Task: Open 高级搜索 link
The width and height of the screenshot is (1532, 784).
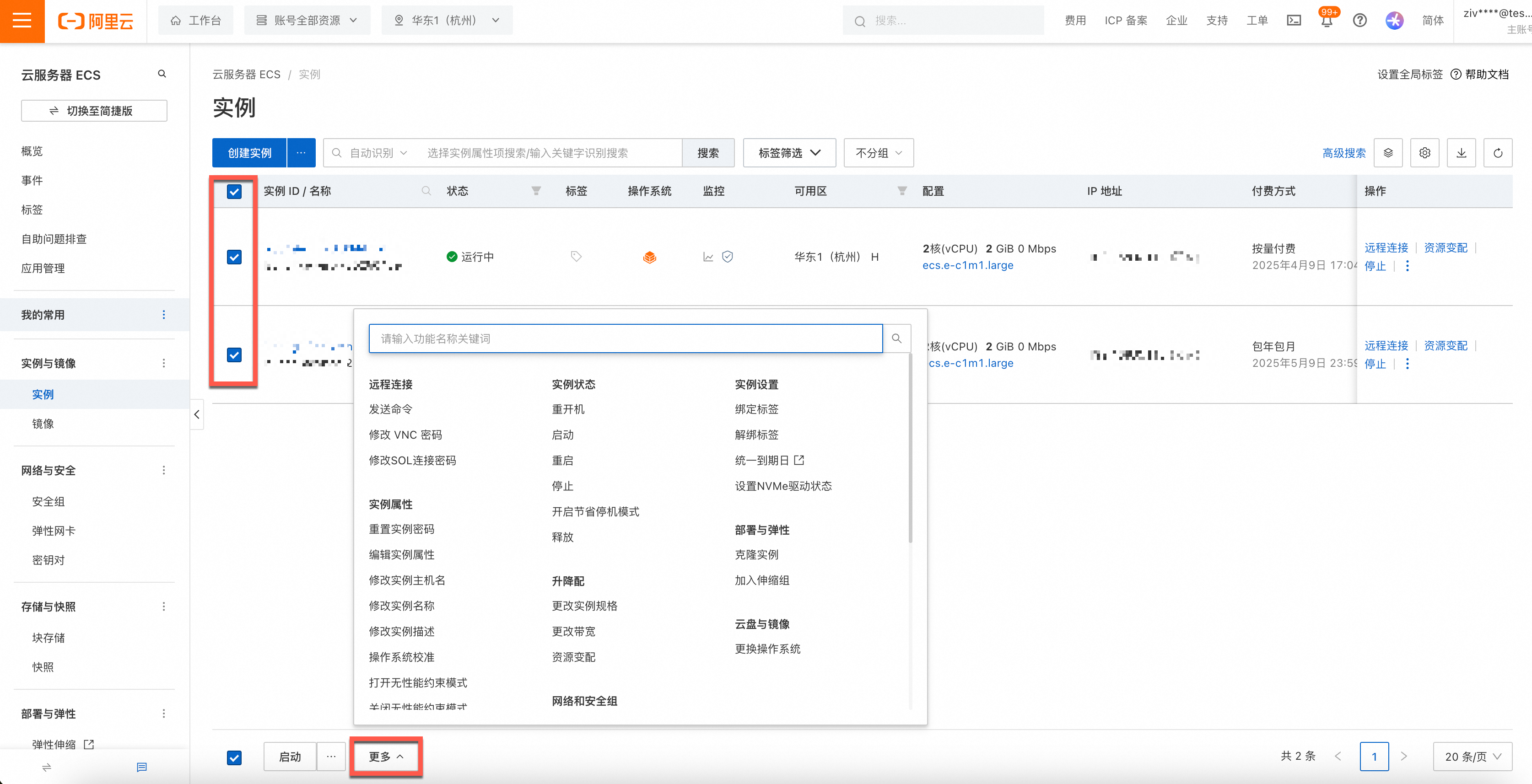Action: (x=1344, y=153)
